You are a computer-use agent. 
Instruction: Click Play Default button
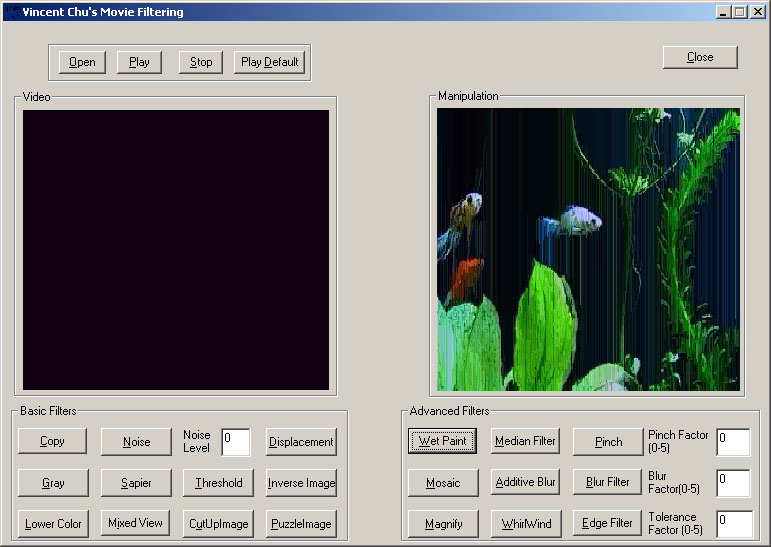[x=269, y=62]
